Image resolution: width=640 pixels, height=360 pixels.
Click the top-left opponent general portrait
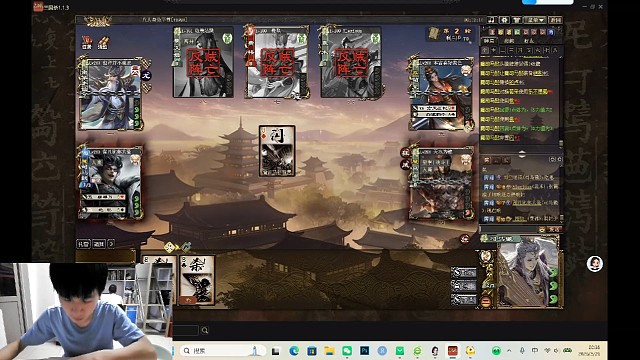110,94
